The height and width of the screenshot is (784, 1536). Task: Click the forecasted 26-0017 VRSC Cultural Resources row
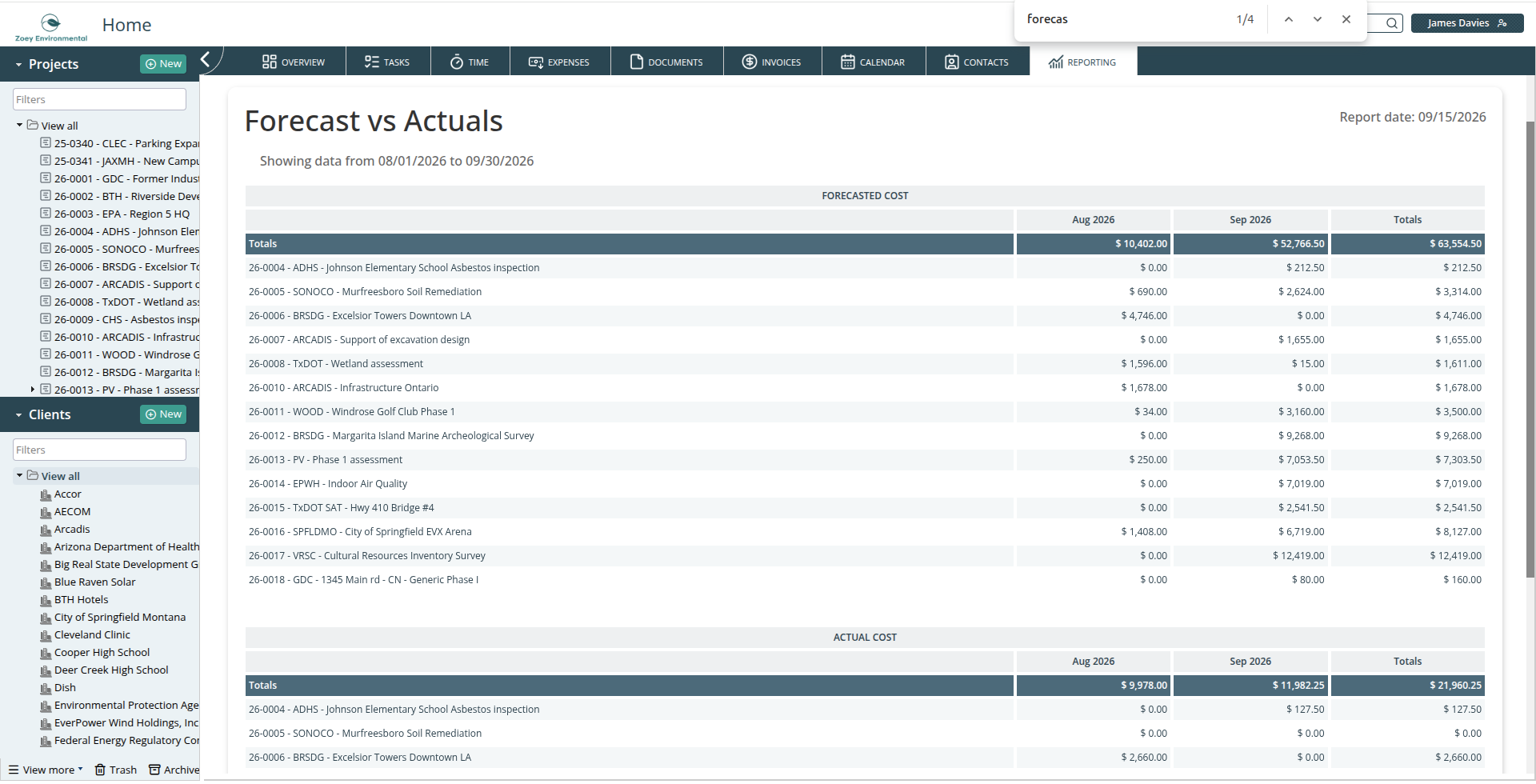[x=865, y=555]
